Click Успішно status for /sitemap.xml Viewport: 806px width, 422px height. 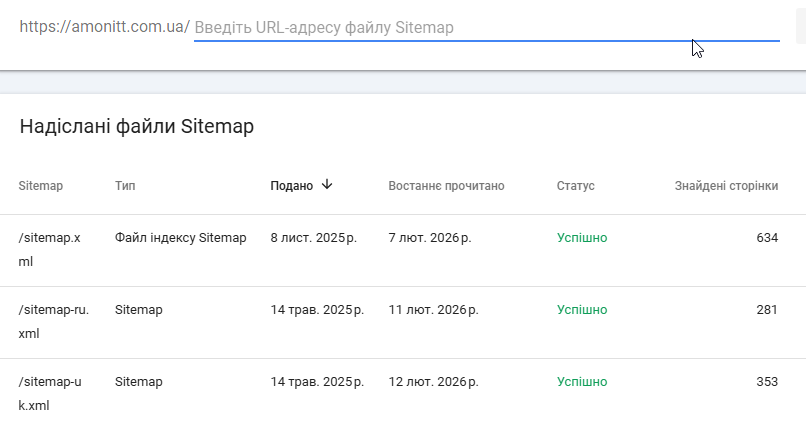click(x=582, y=238)
